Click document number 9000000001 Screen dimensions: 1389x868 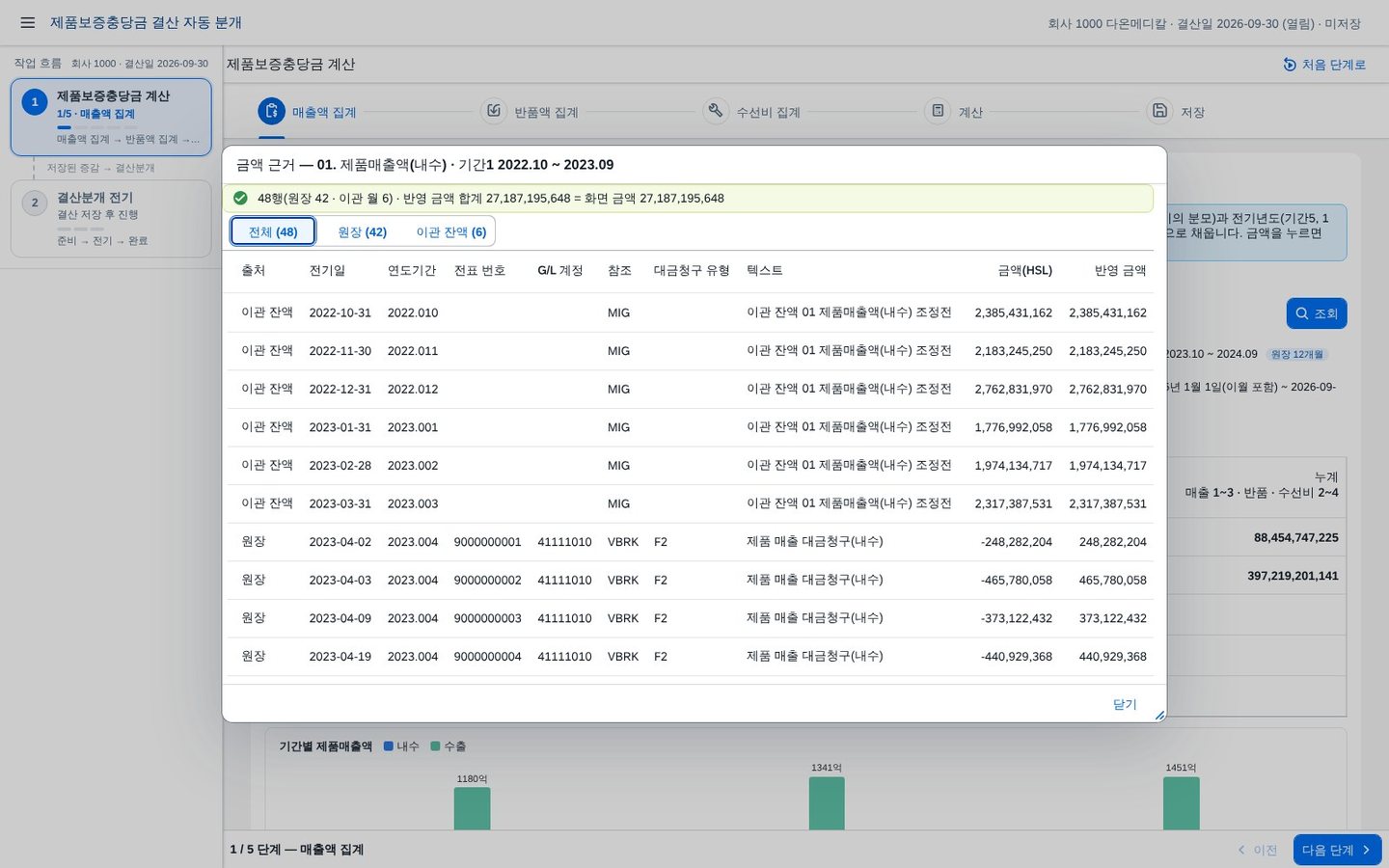pyautogui.click(x=487, y=542)
